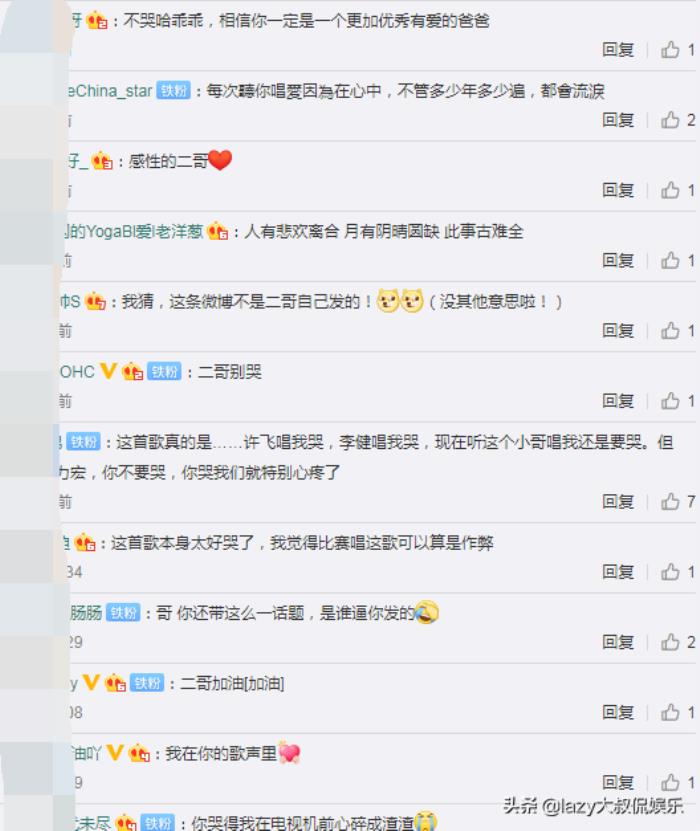Reply to the comment '我猜，这条微博不是二哥自己发的'
This screenshot has height=831, width=700.
click(x=618, y=331)
